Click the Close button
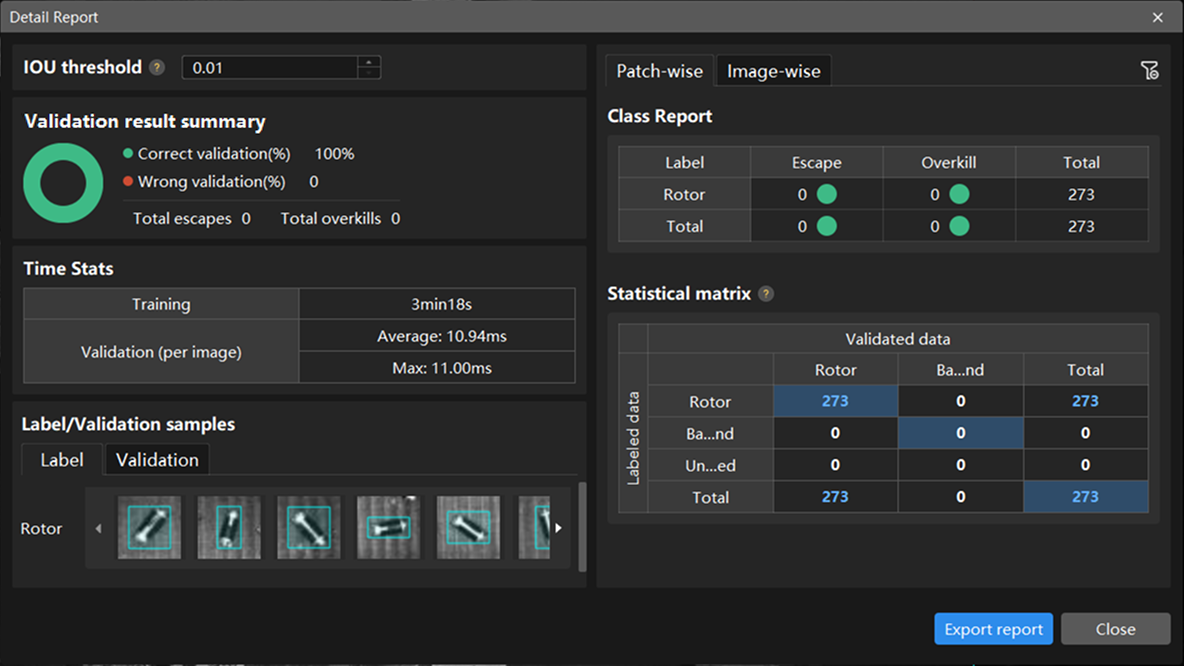This screenshot has height=666, width=1184. point(1115,629)
